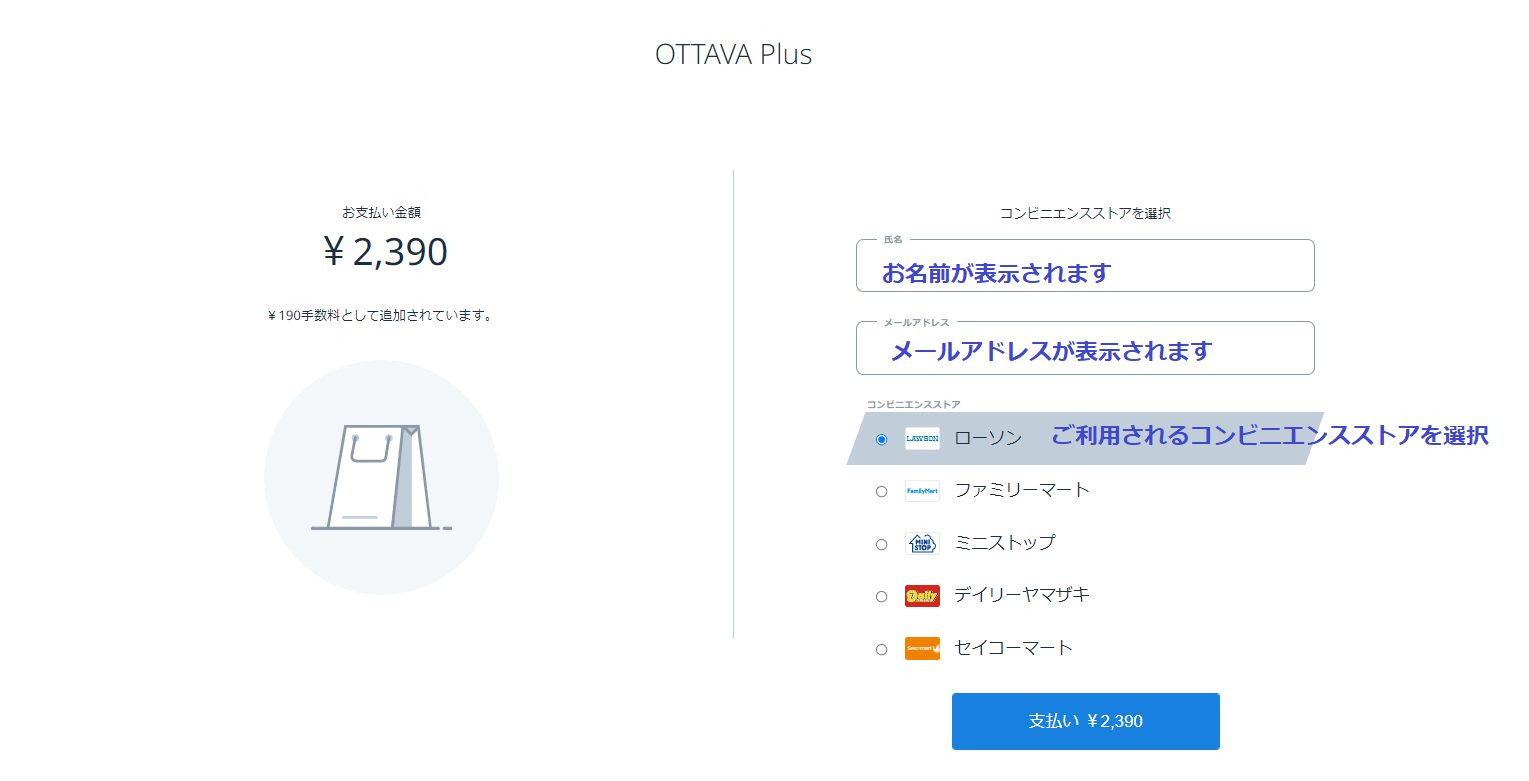Click the FamilyMart logo icon
This screenshot has width=1529, height=781.
click(x=922, y=491)
